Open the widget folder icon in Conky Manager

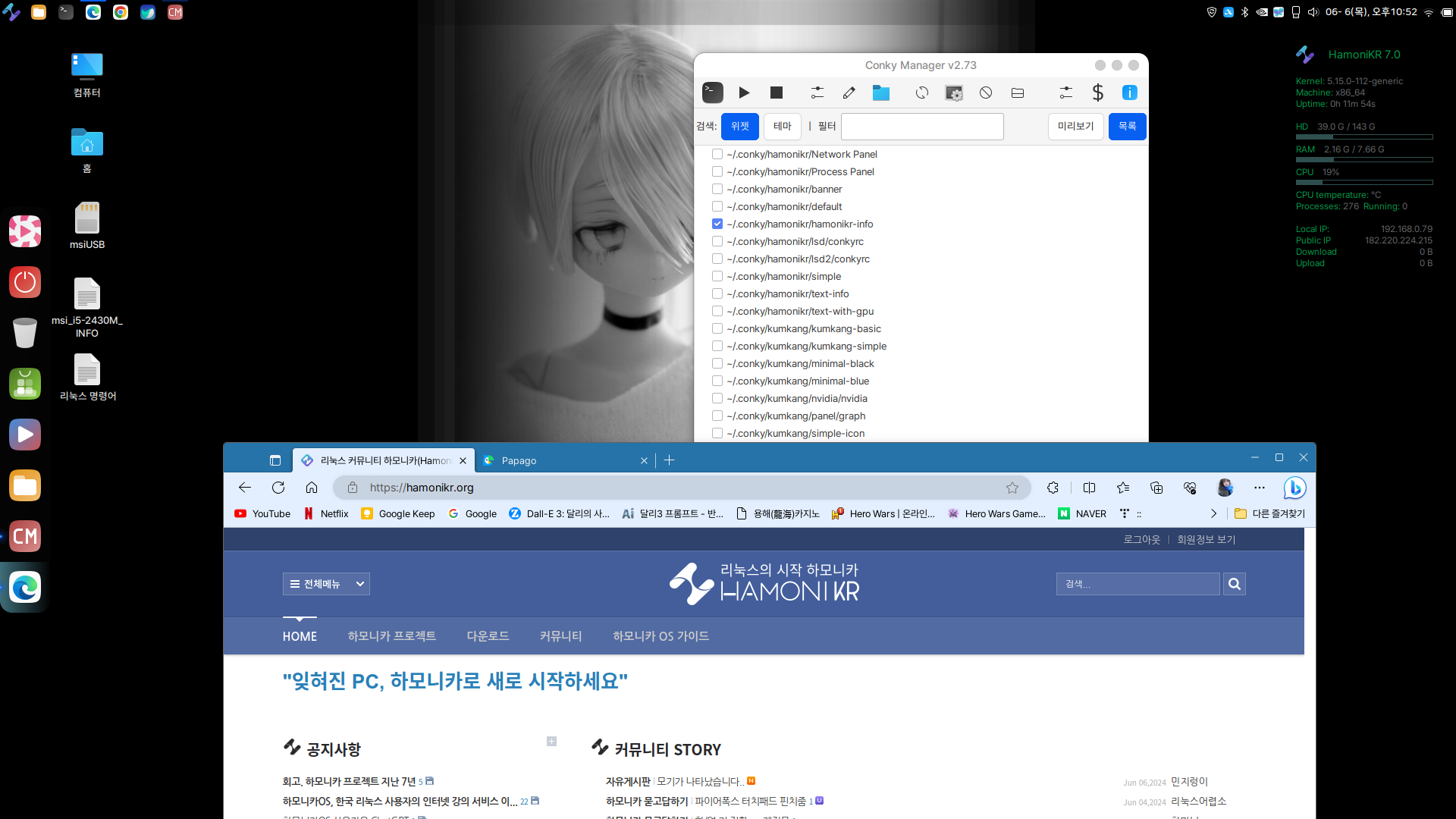pyautogui.click(x=880, y=92)
